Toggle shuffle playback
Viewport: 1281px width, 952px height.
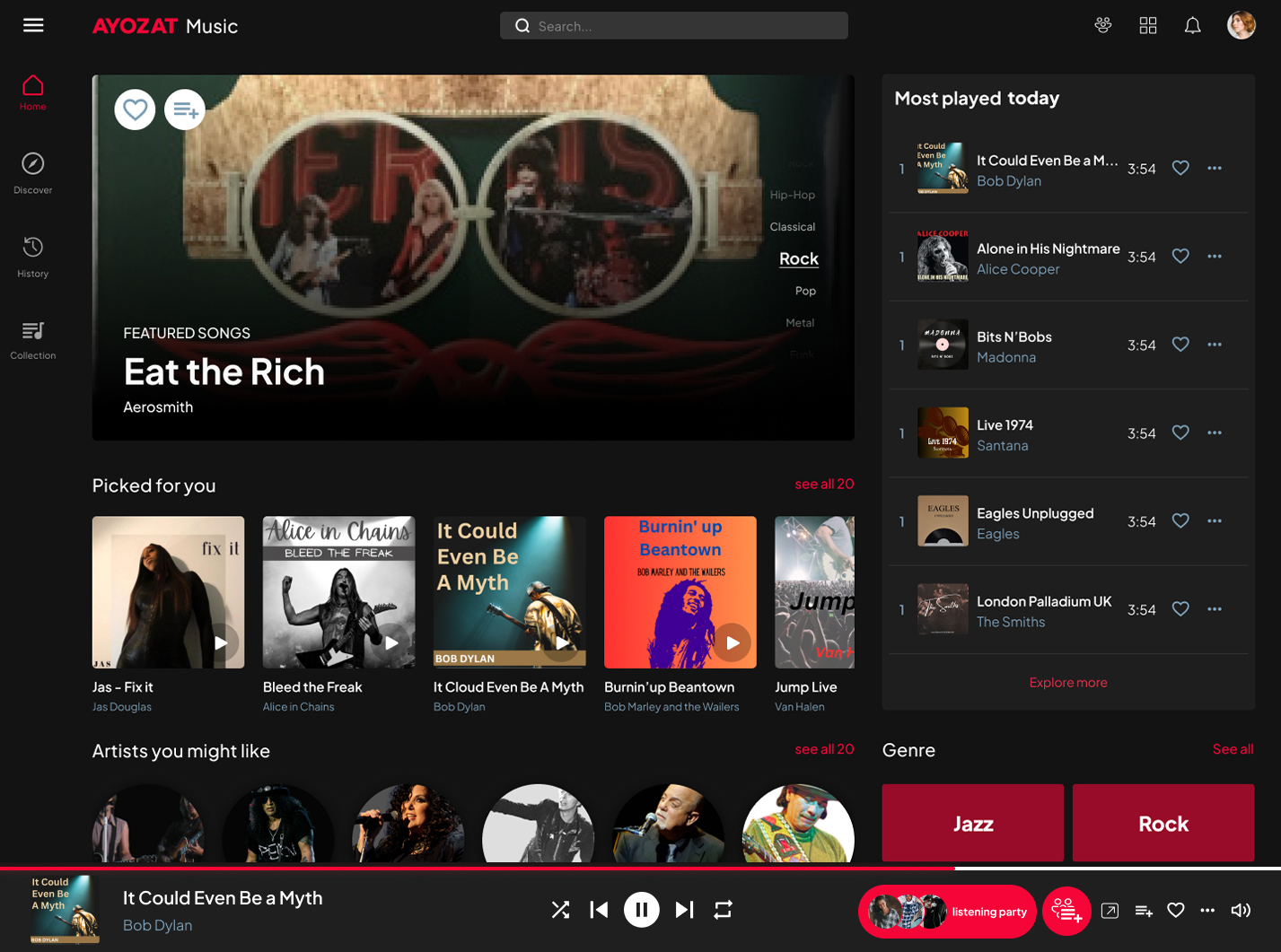point(560,910)
